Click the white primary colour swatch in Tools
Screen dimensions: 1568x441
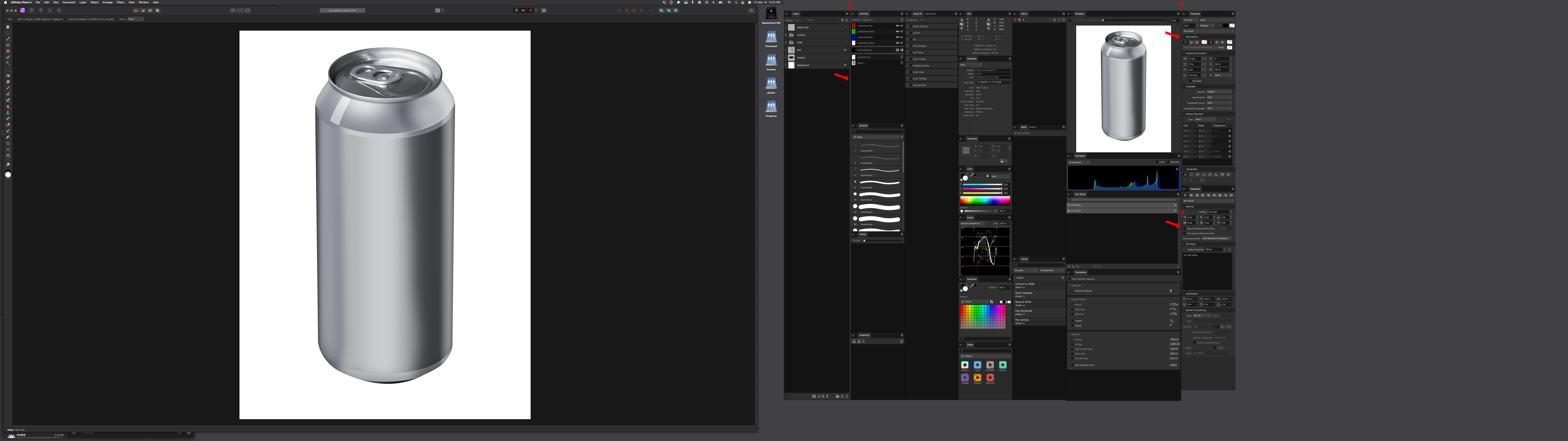click(8, 175)
